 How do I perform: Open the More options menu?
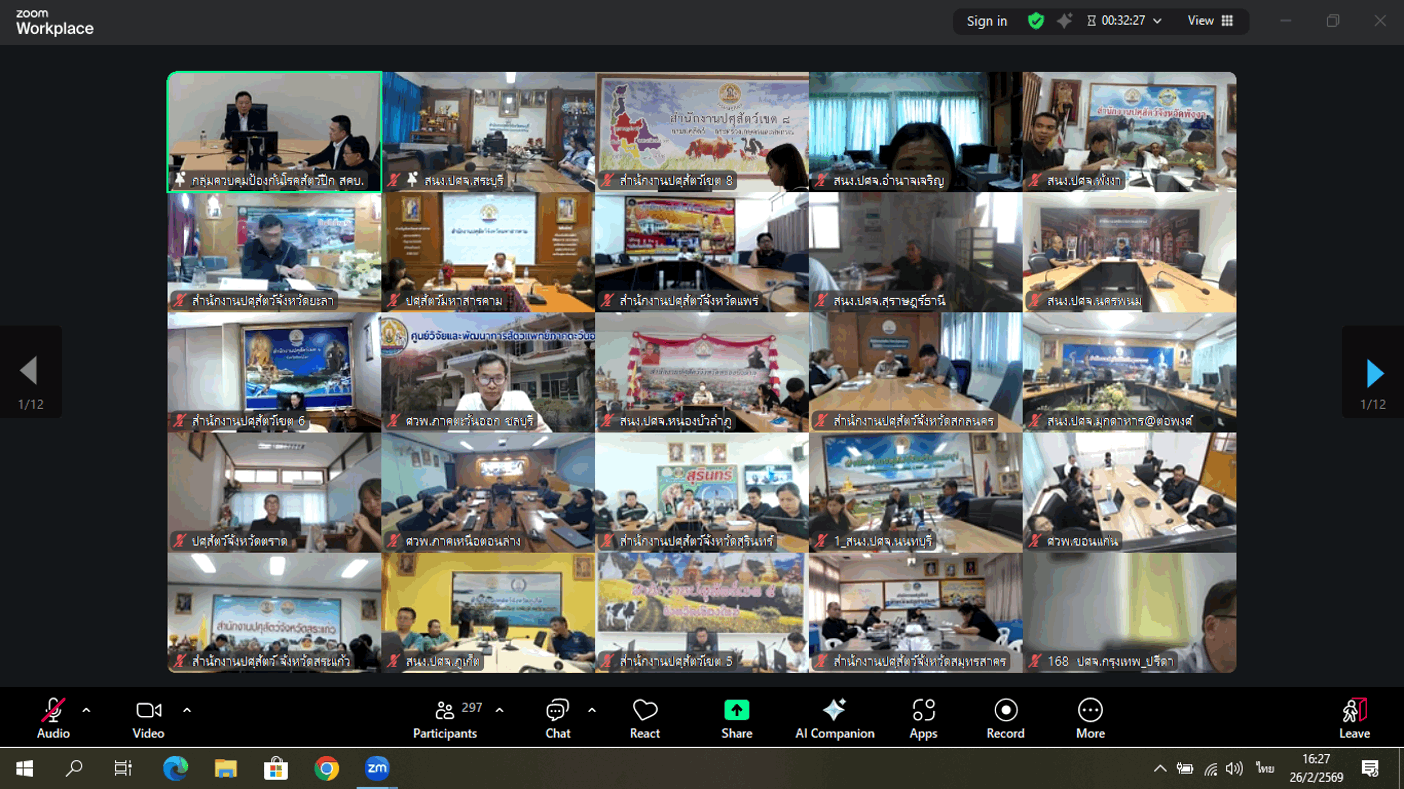click(1090, 718)
